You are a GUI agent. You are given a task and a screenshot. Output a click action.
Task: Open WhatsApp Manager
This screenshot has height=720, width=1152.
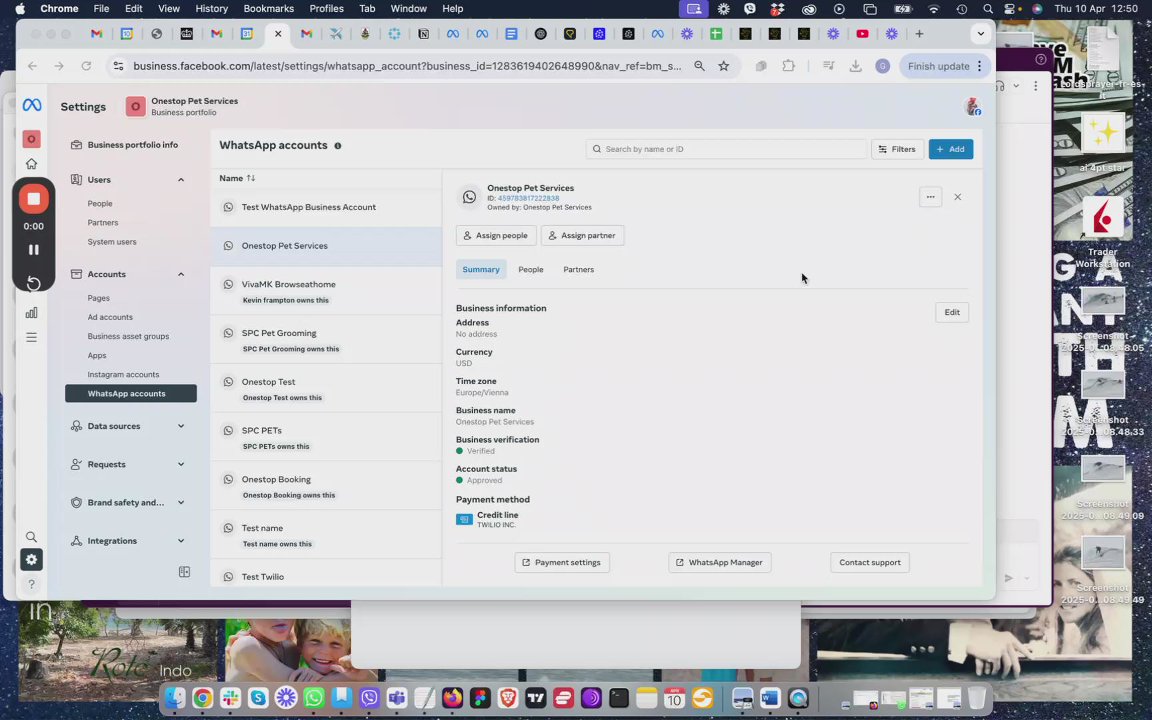(x=719, y=563)
